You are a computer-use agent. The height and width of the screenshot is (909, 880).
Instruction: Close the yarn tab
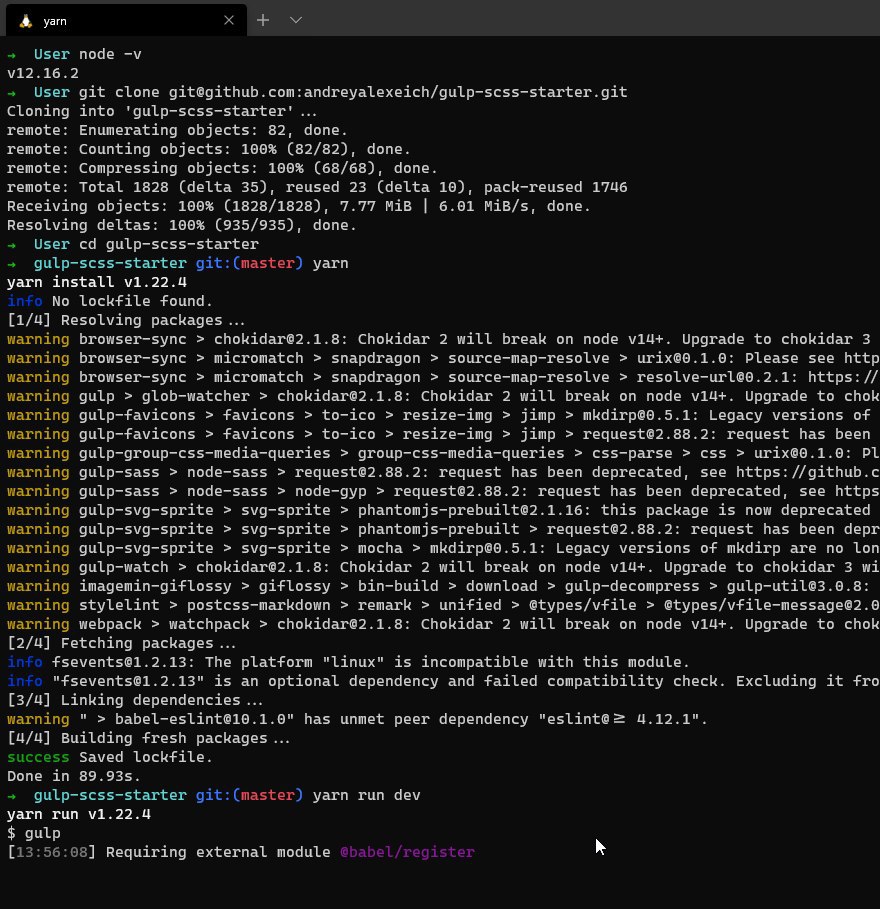click(229, 20)
